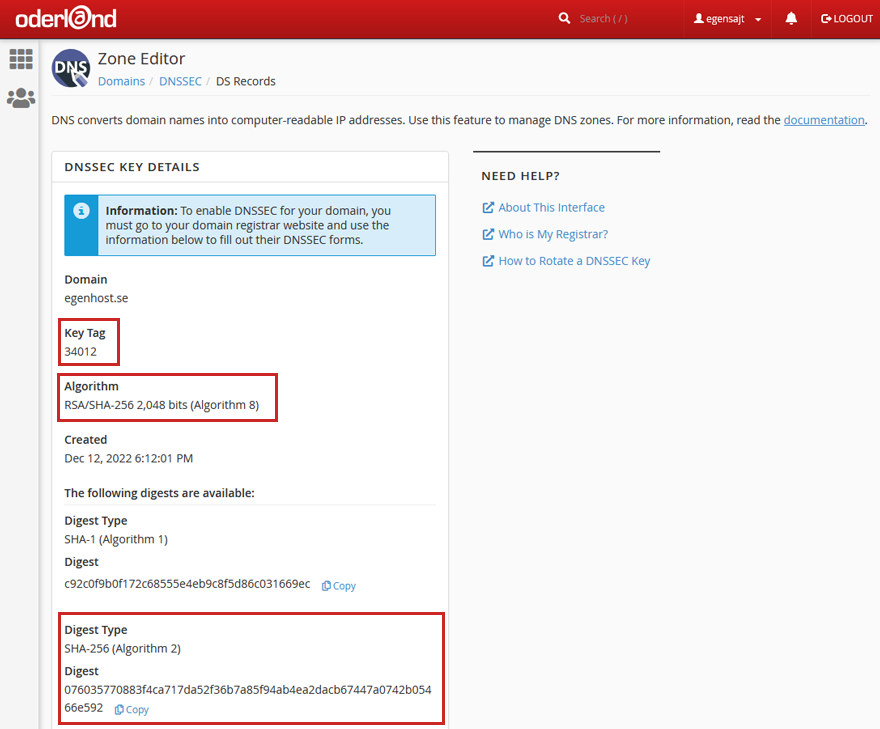Open the documentation link

click(824, 120)
